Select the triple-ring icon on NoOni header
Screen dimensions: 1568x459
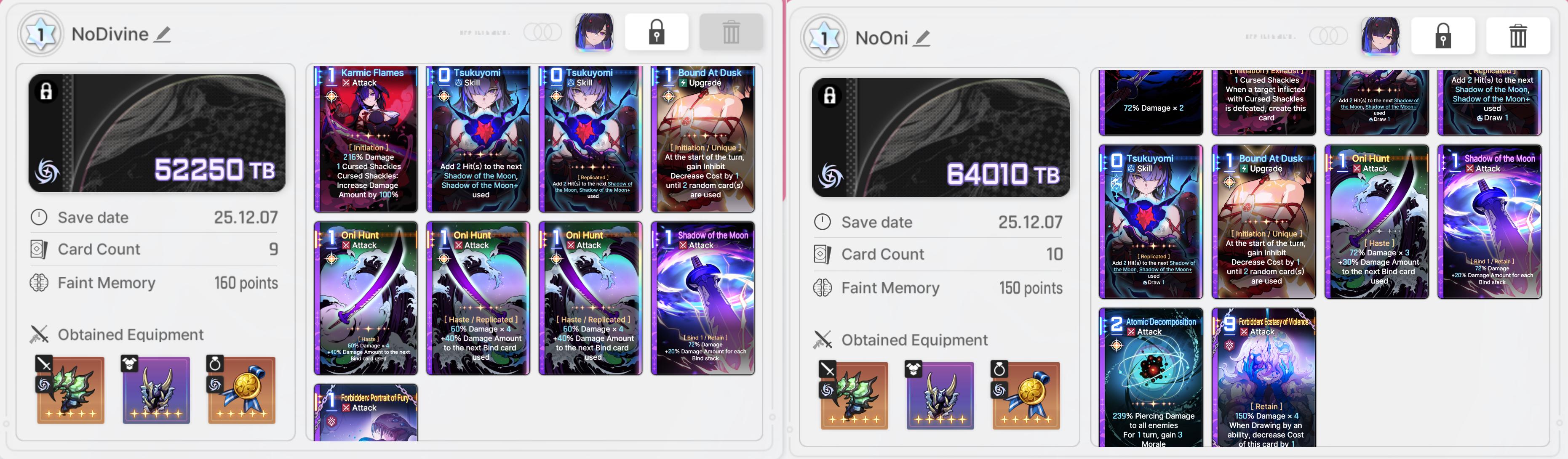[x=1329, y=36]
